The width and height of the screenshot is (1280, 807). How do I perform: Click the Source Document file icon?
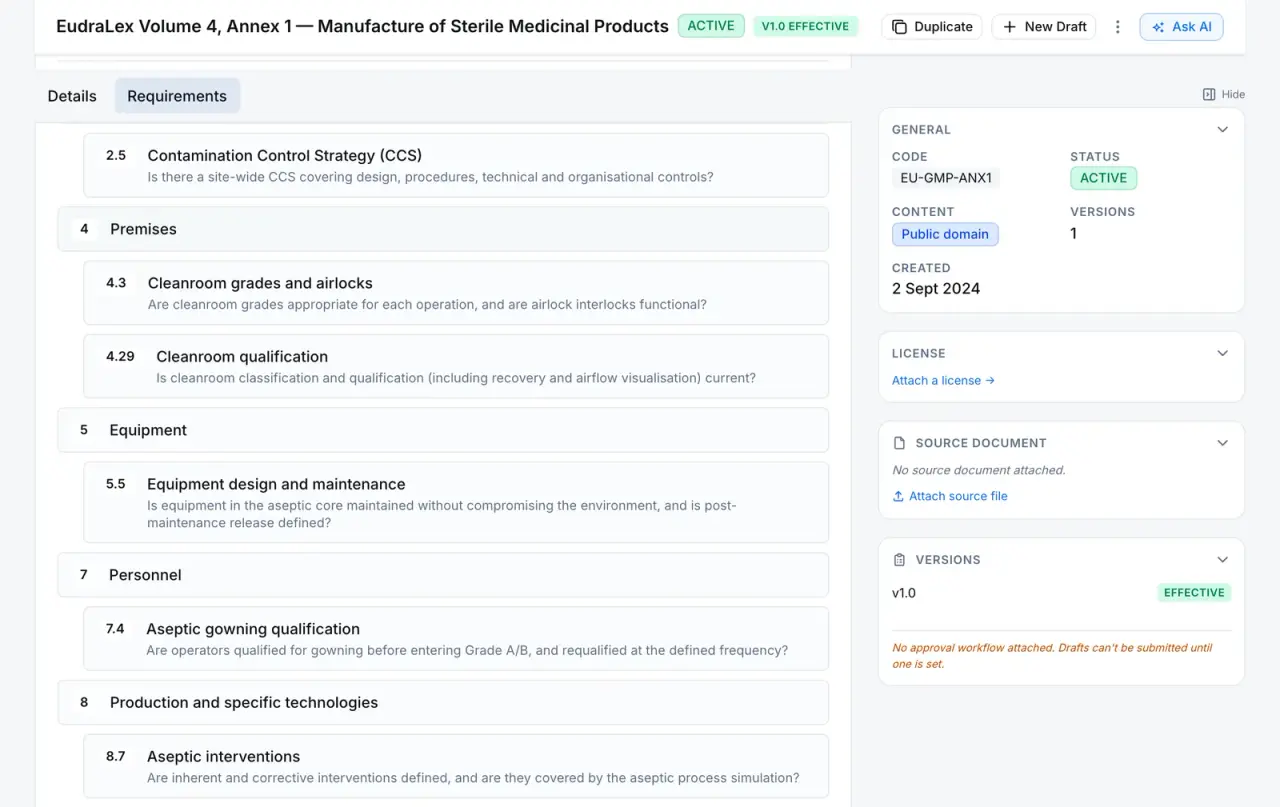pos(899,443)
